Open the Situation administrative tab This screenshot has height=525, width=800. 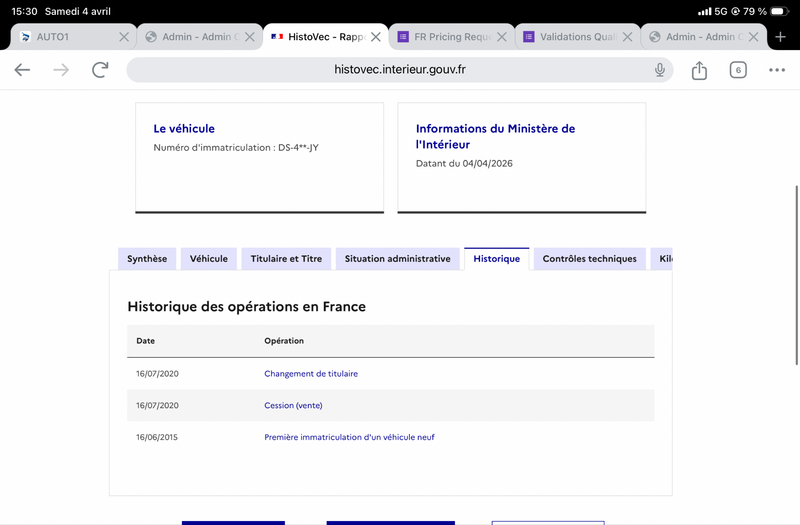coord(397,259)
